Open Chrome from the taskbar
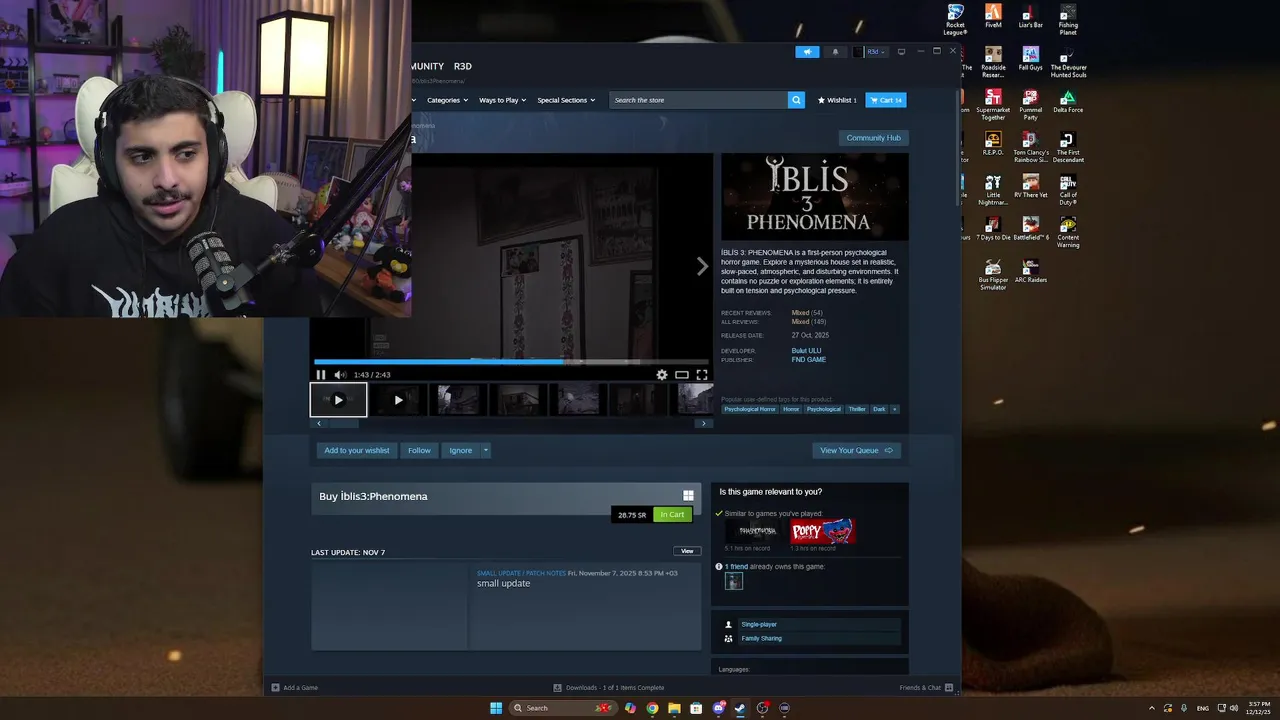 652,708
